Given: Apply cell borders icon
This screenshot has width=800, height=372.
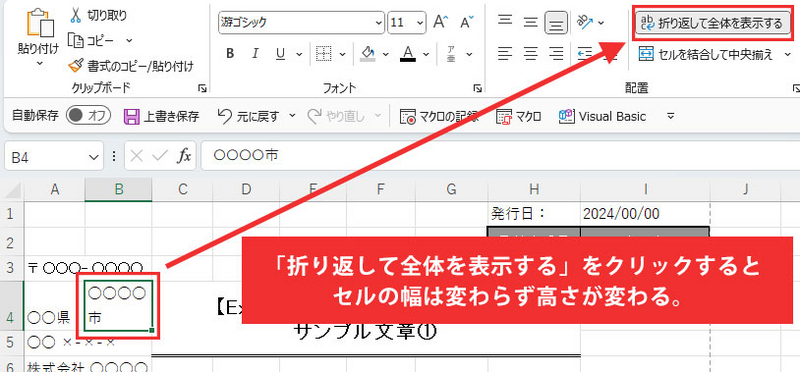Looking at the screenshot, I should click(323, 53).
